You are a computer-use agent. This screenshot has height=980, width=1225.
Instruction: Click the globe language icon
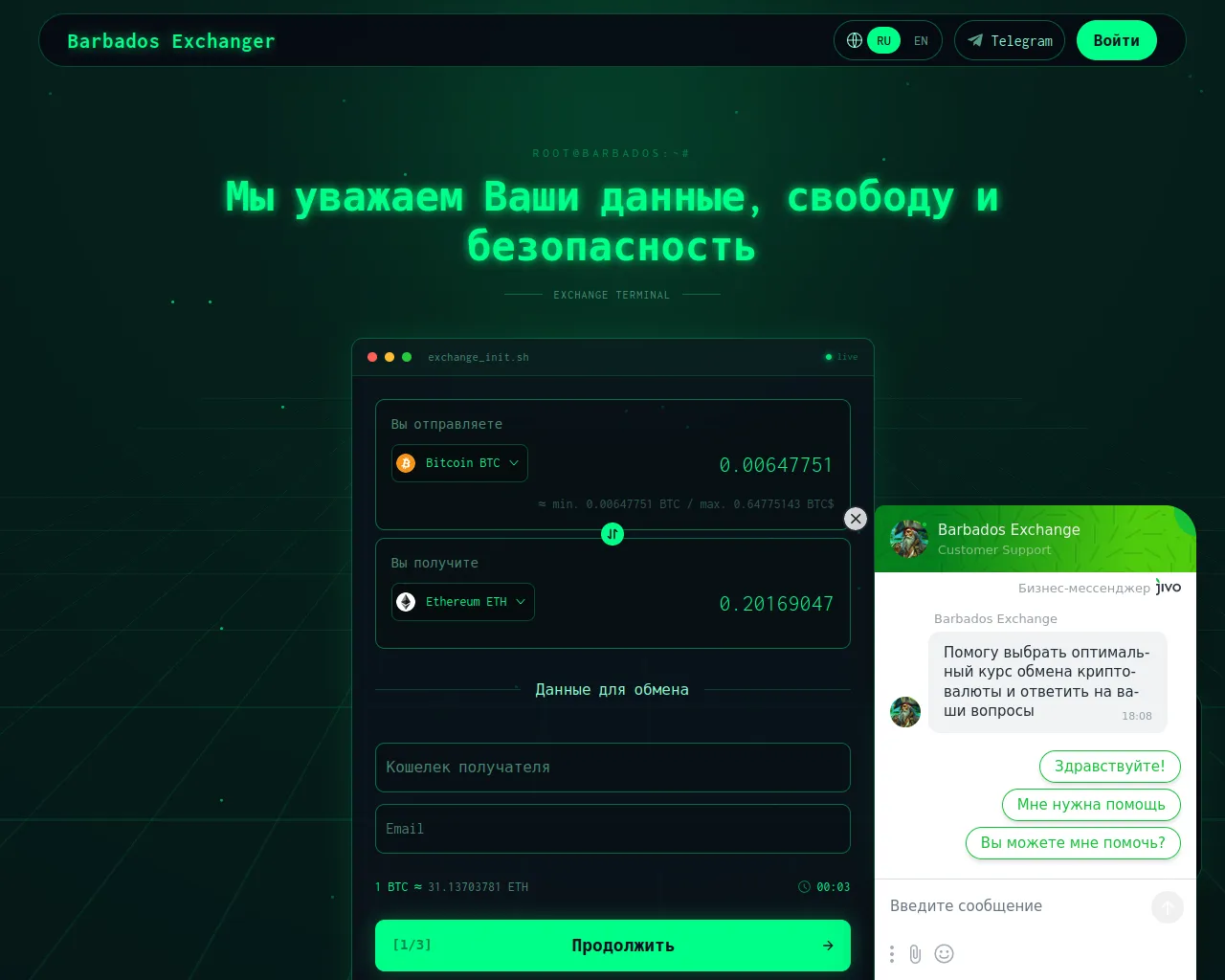pos(855,40)
